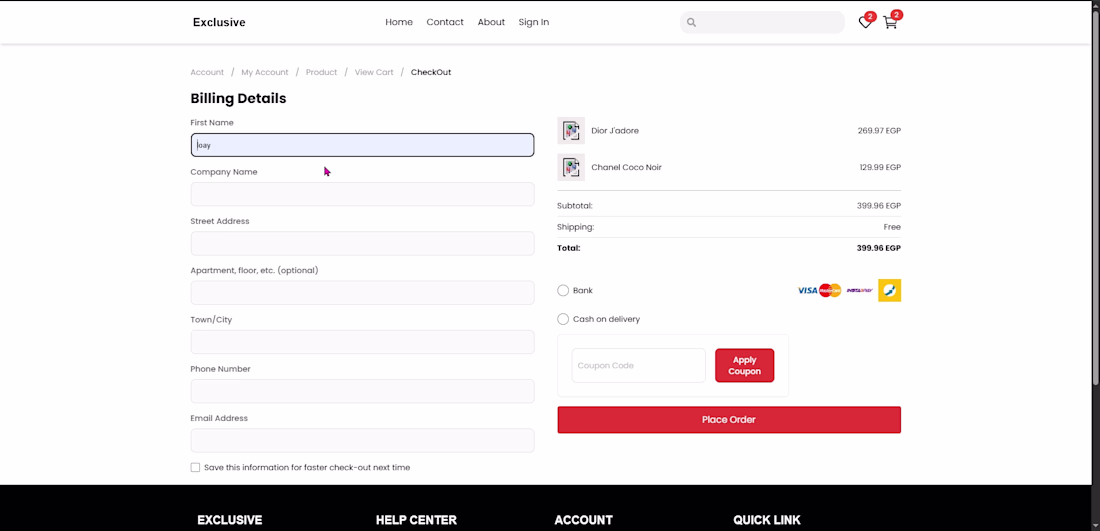Click the Visa payment logo

click(807, 290)
